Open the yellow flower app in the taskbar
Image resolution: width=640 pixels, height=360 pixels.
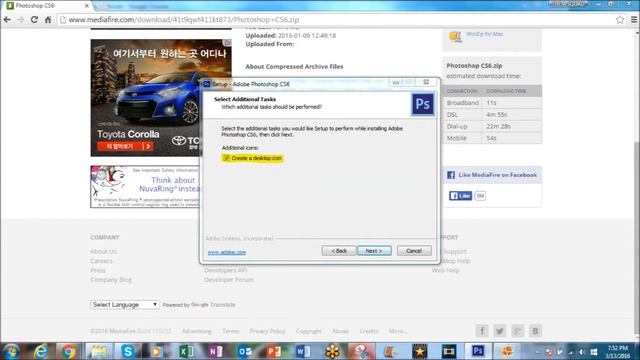pos(333,351)
